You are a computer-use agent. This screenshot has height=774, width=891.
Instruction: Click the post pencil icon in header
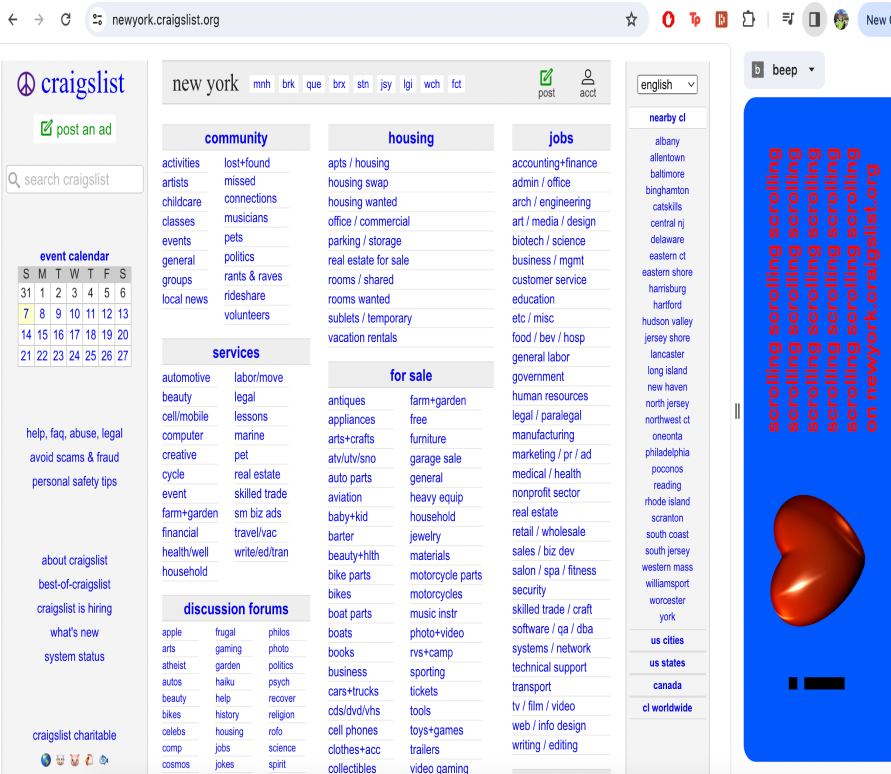click(x=546, y=77)
